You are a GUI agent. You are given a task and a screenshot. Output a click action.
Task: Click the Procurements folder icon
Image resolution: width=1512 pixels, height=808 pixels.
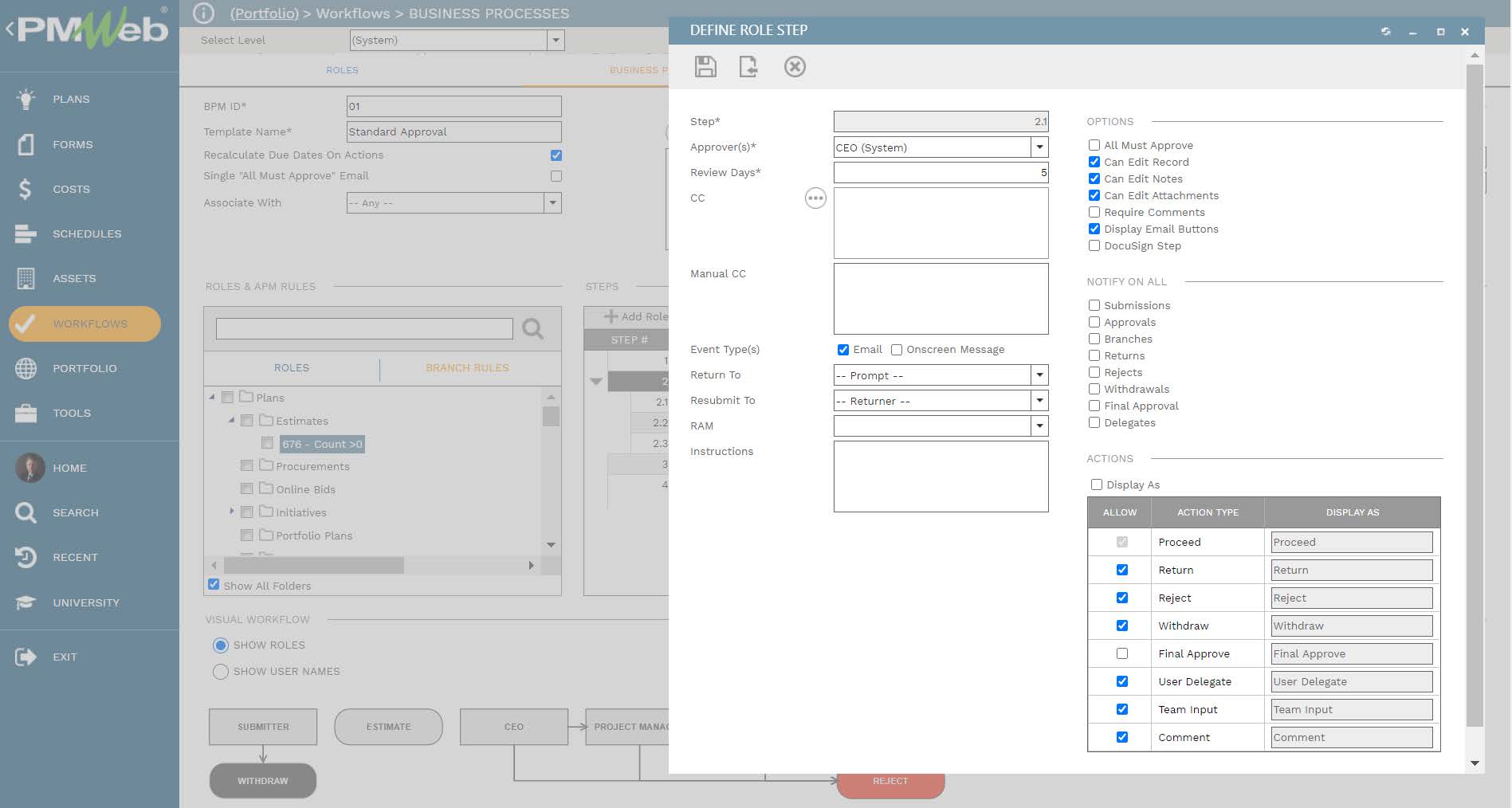pyautogui.click(x=266, y=465)
